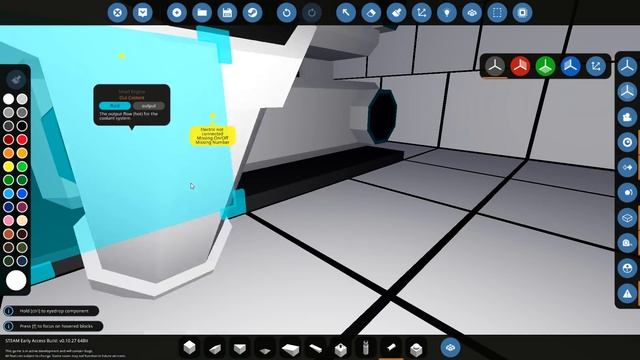Image resolution: width=640 pixels, height=360 pixels.
Task: Click the focus on hovered blocks hint
Action: tap(53, 326)
